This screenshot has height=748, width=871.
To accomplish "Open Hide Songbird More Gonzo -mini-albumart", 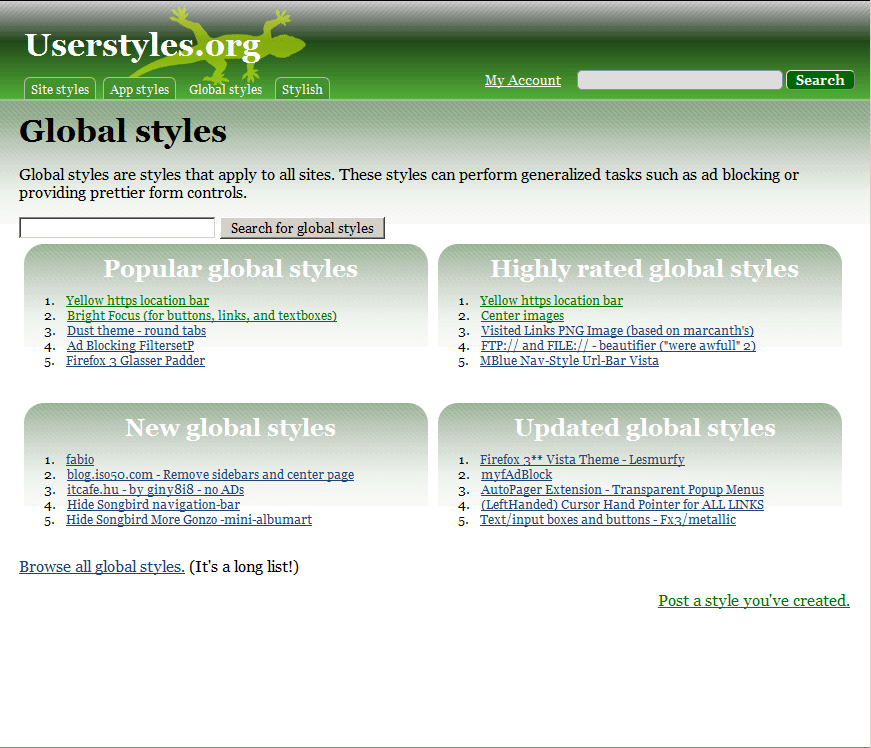I will (x=189, y=520).
